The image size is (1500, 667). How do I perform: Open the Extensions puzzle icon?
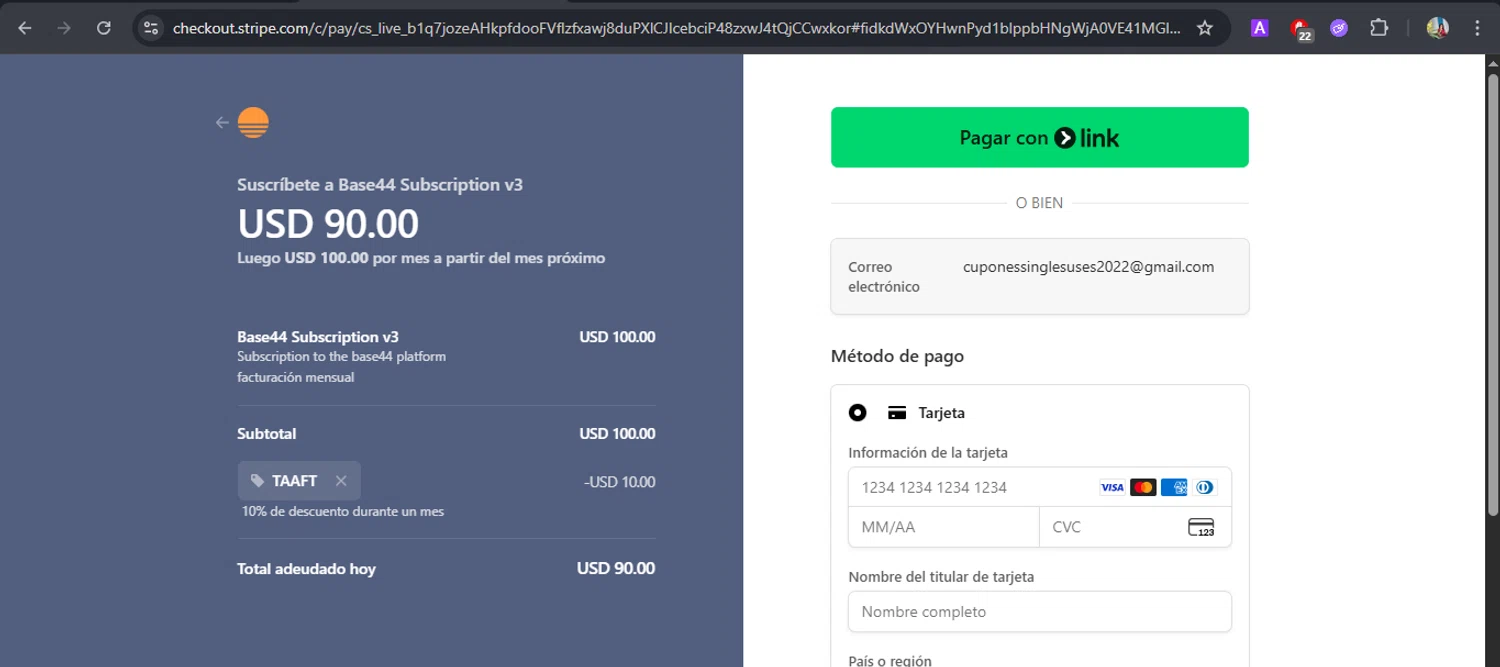[x=1379, y=28]
